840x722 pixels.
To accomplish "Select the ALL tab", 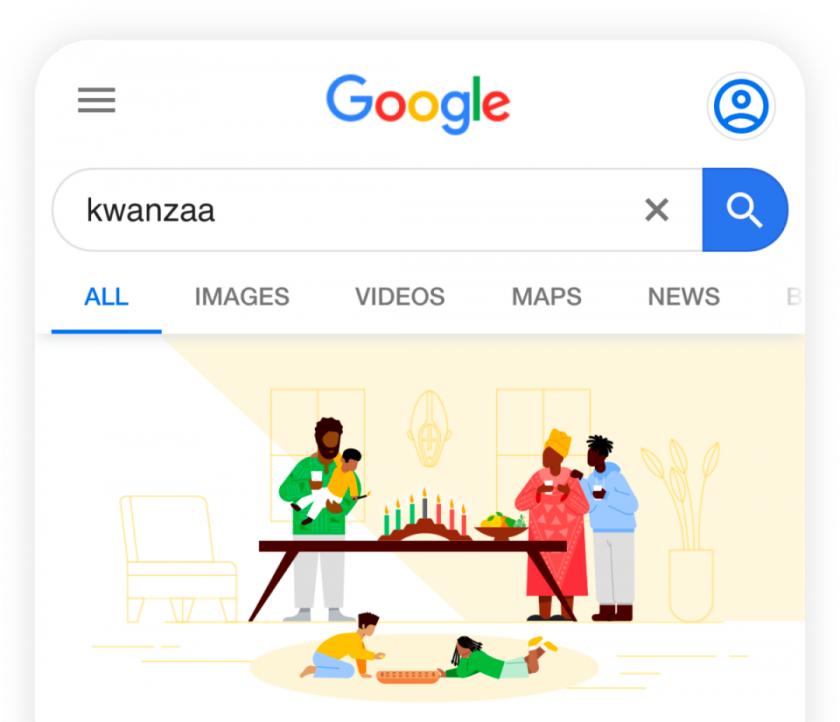I will tap(106, 297).
